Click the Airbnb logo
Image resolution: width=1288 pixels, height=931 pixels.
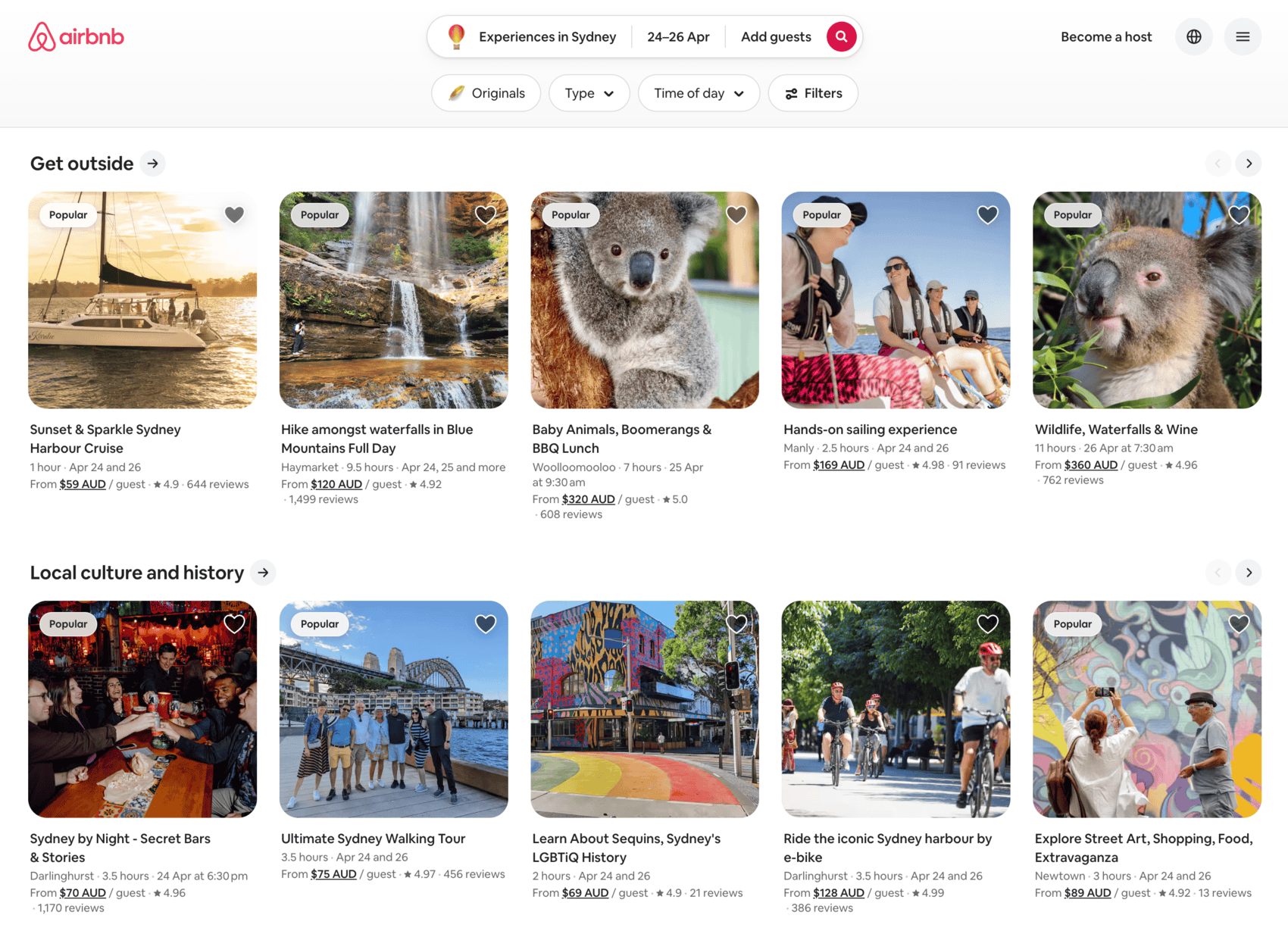tap(76, 36)
